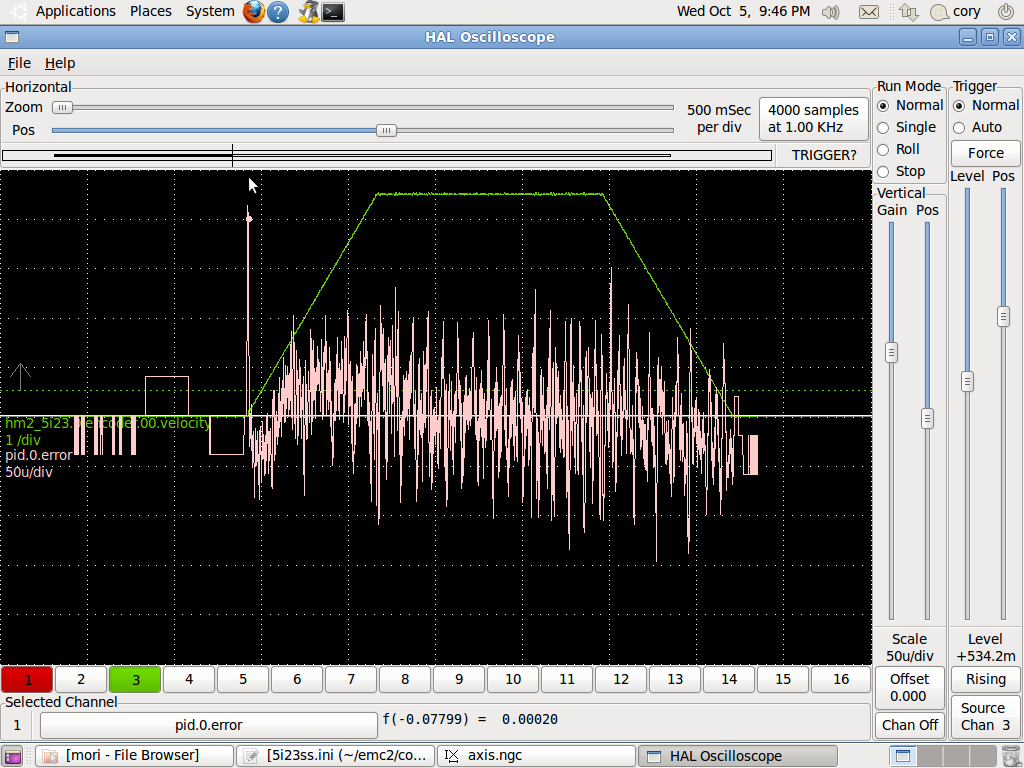The image size is (1024, 768).
Task: Click the Offset 0.000 button
Action: click(x=909, y=688)
